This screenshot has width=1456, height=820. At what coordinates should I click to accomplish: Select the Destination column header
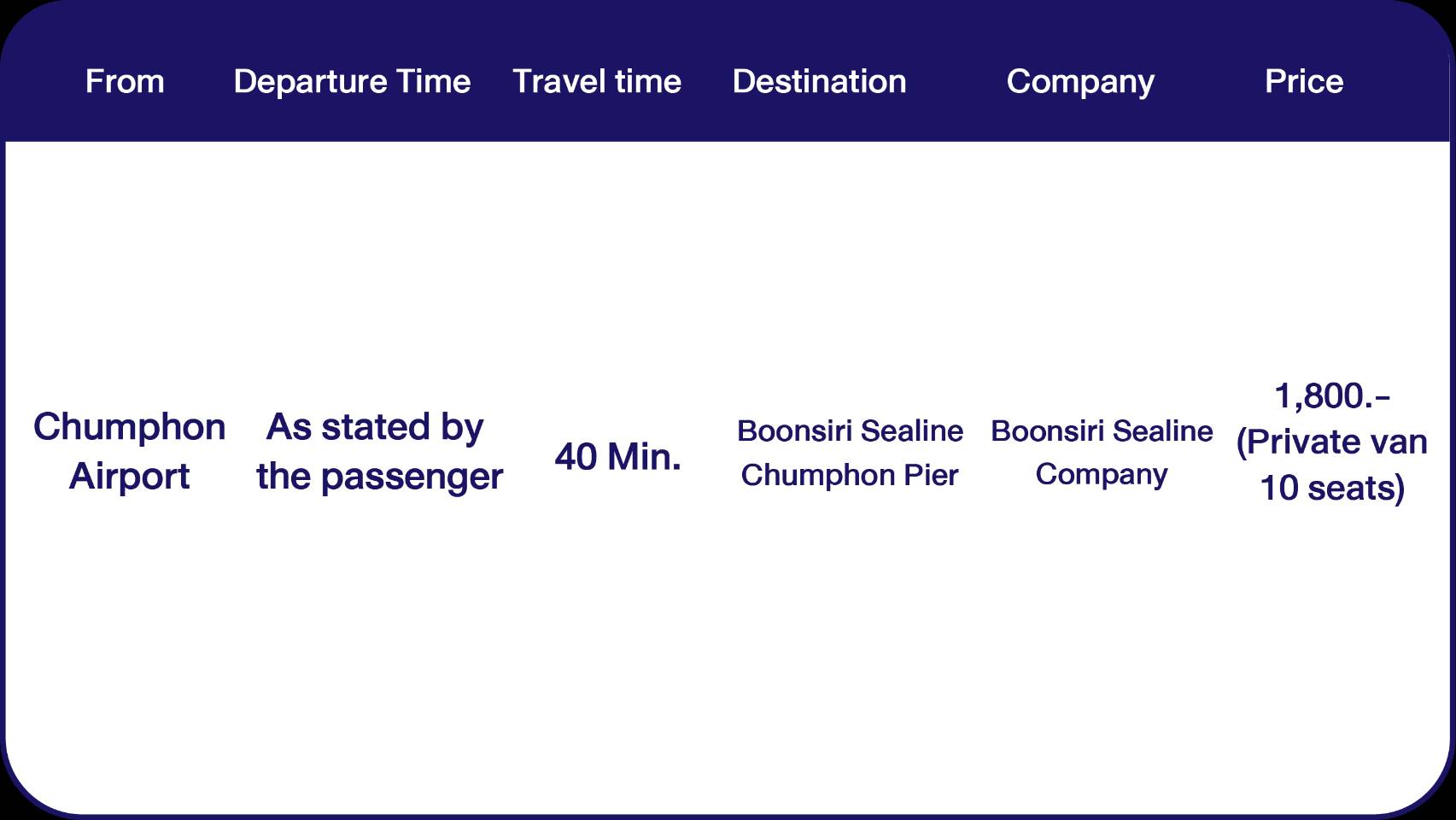tap(819, 82)
